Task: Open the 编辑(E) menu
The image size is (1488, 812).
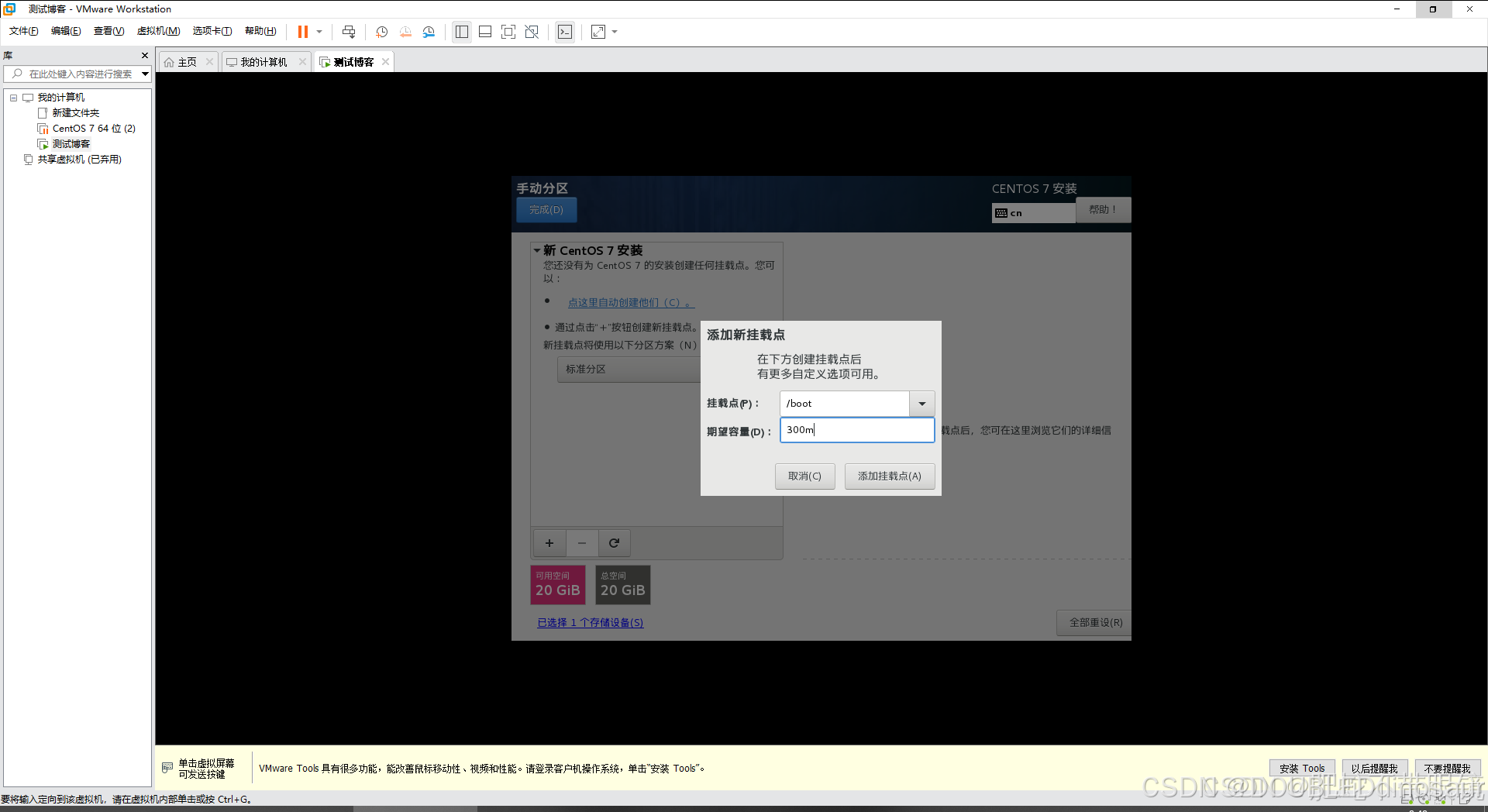Action: click(x=66, y=31)
